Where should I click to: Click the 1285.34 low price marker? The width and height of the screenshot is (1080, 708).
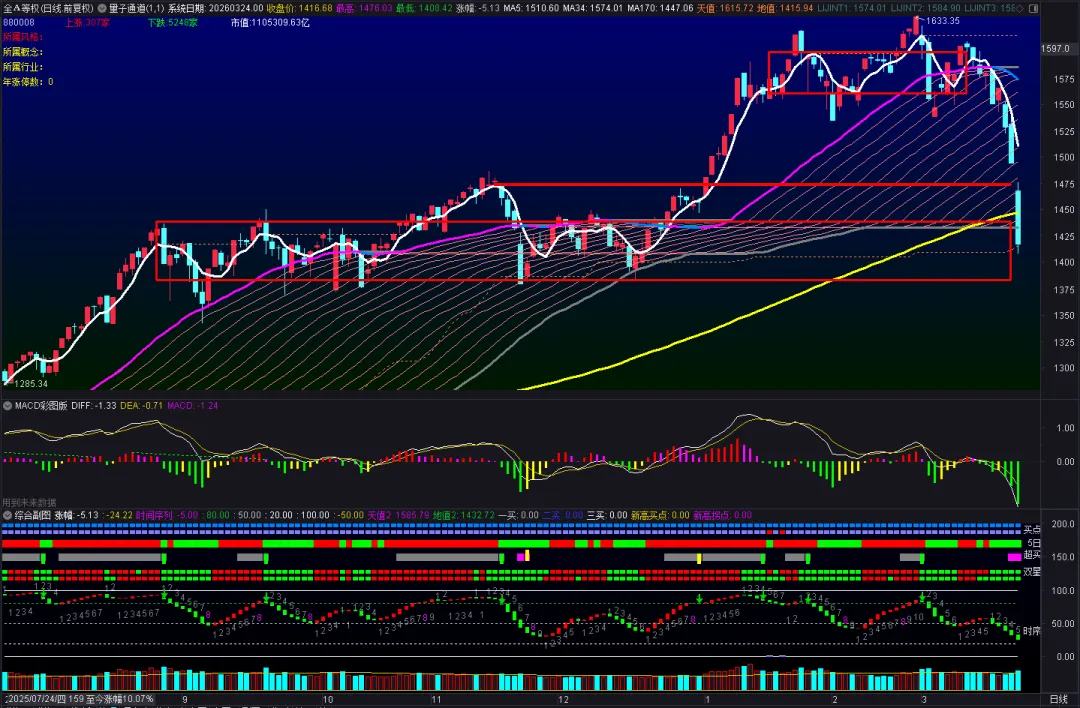click(x=31, y=384)
